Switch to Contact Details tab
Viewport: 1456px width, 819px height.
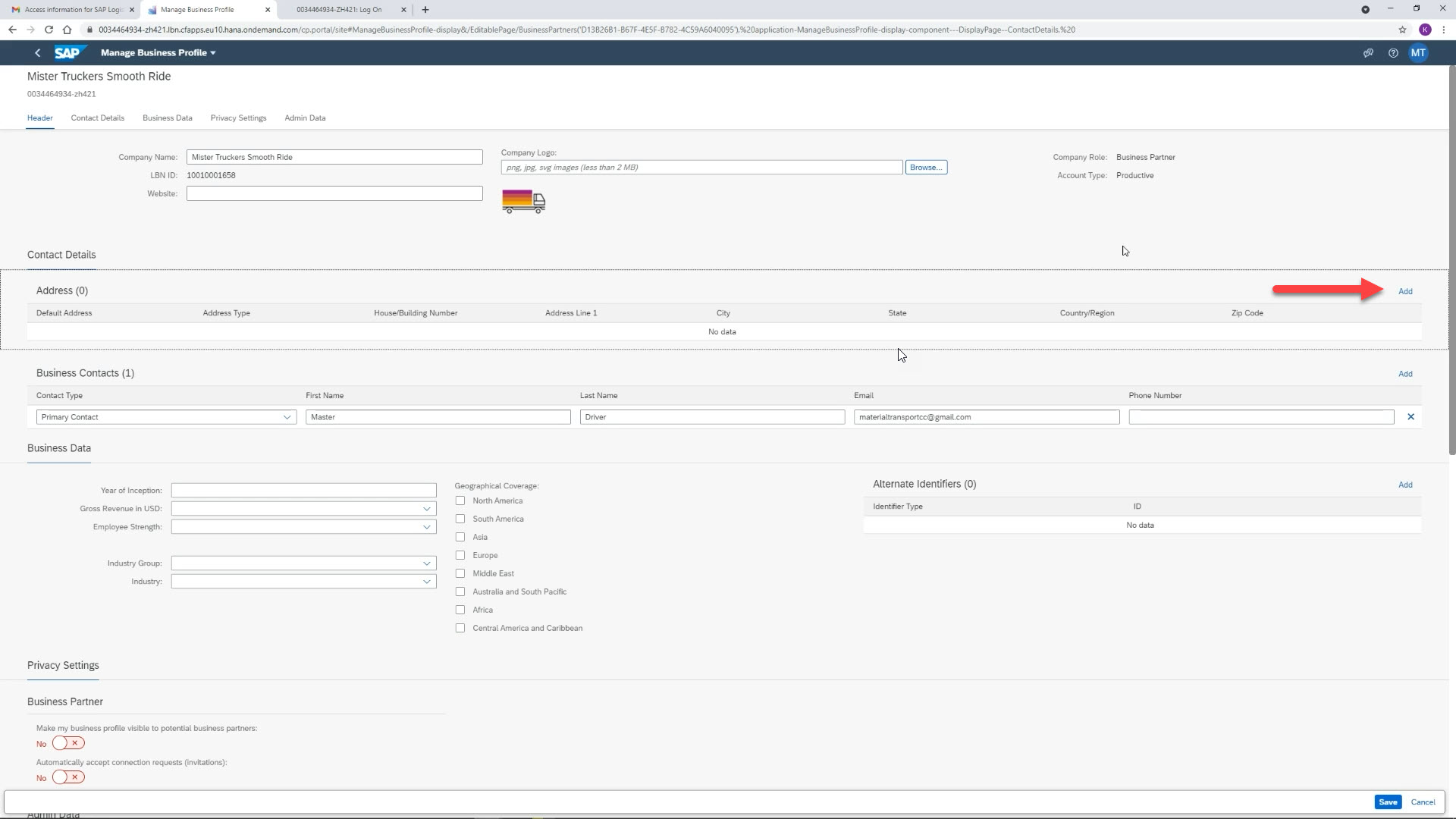click(x=98, y=118)
